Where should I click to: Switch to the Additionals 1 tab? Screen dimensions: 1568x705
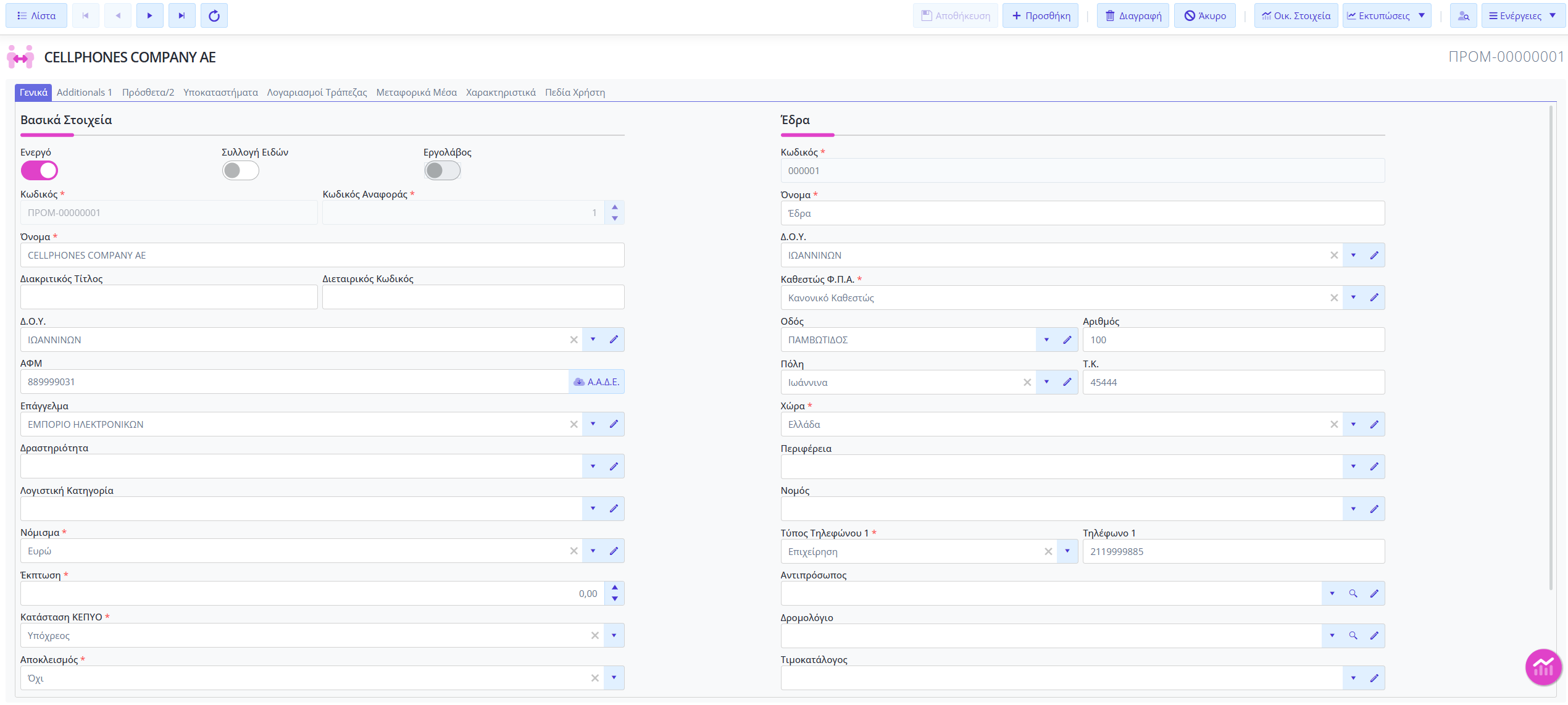point(85,92)
